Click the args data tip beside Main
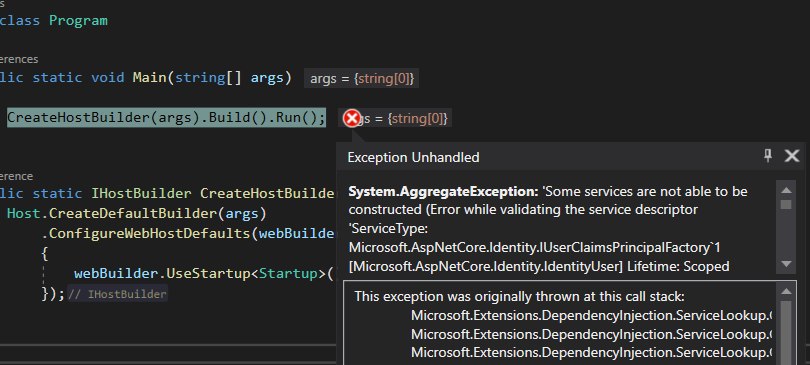This screenshot has height=365, width=810. [x=361, y=79]
